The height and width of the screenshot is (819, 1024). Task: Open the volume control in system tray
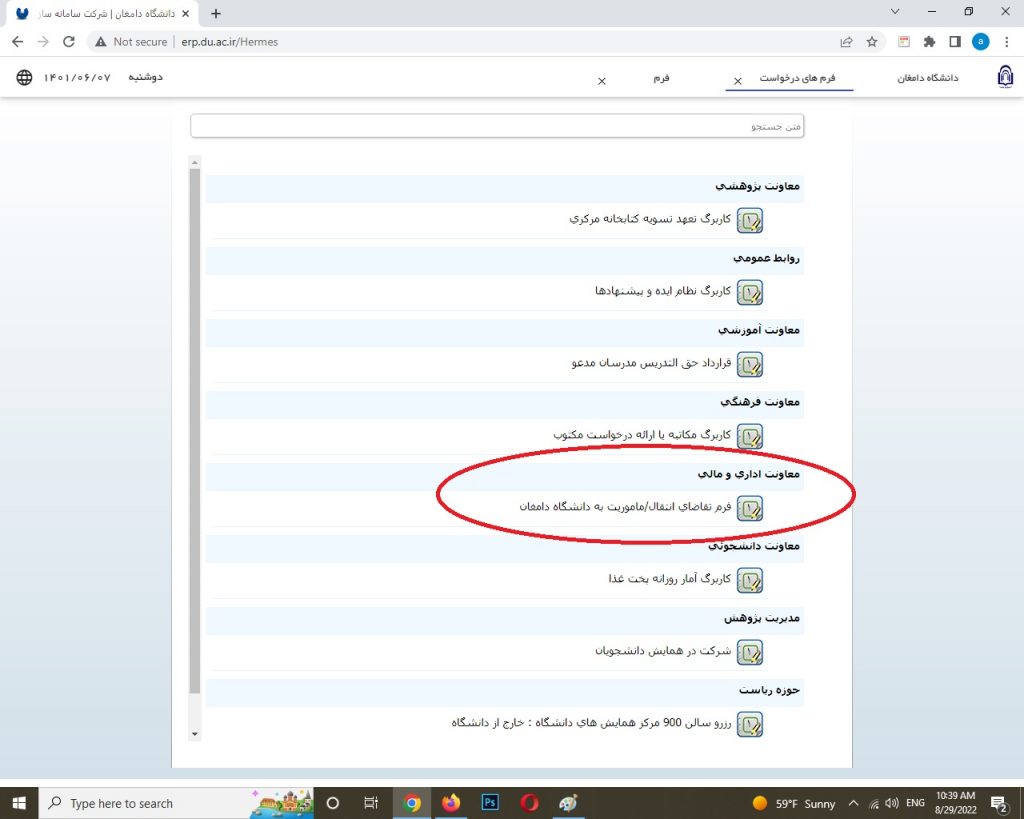[x=891, y=803]
